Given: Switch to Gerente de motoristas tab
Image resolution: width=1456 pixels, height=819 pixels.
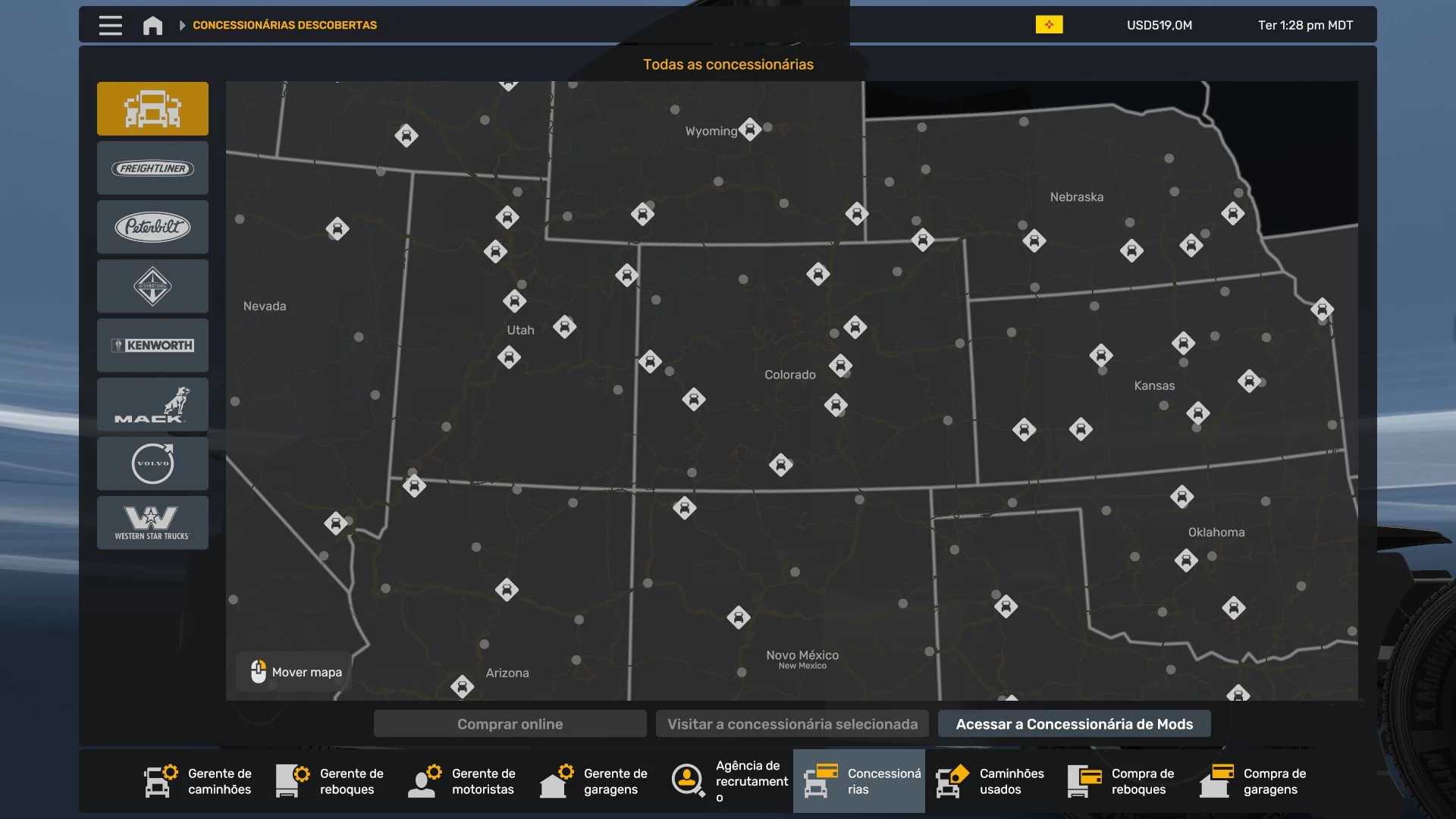Looking at the screenshot, I should coord(463,781).
